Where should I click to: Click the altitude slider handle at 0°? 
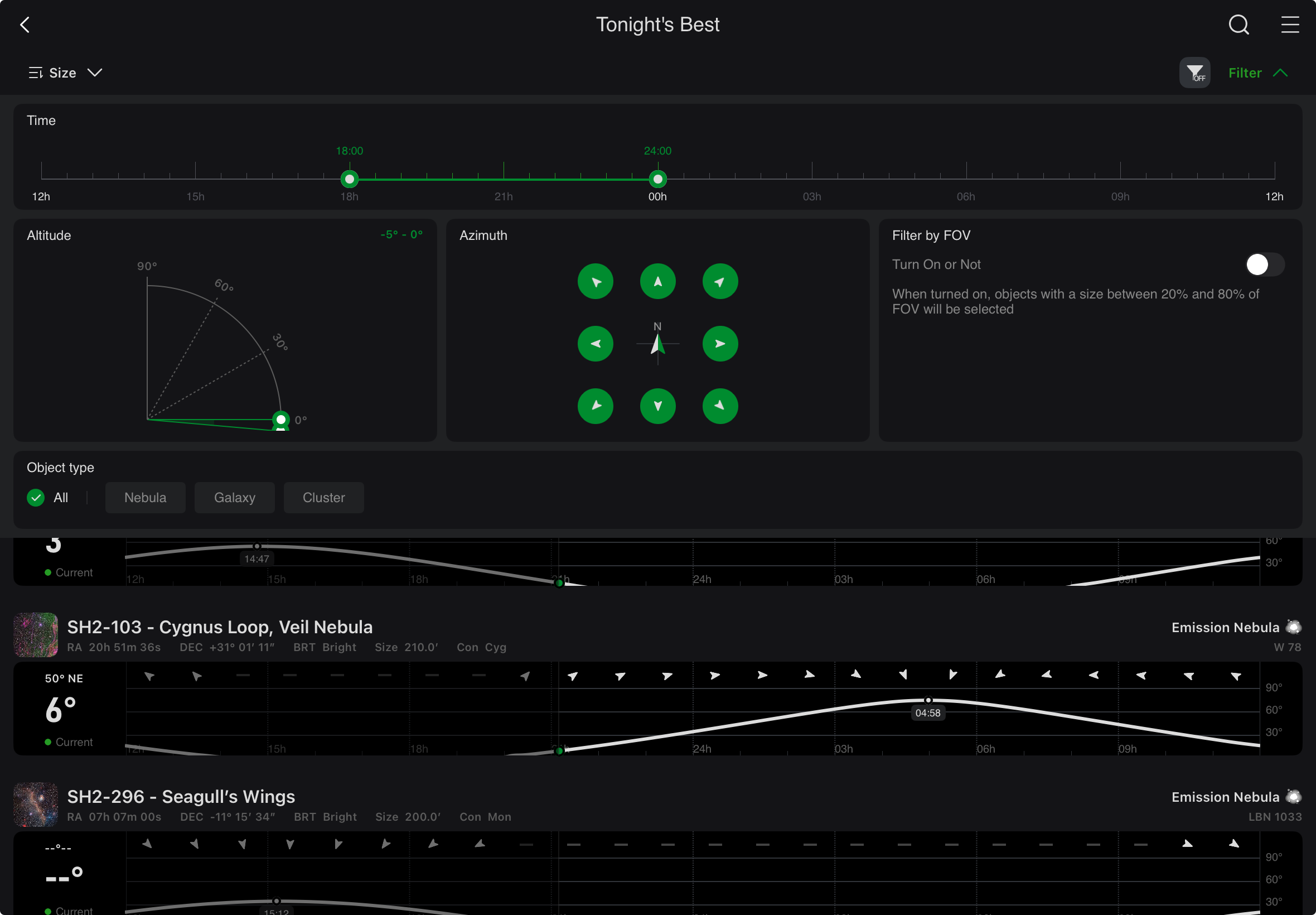pos(280,420)
